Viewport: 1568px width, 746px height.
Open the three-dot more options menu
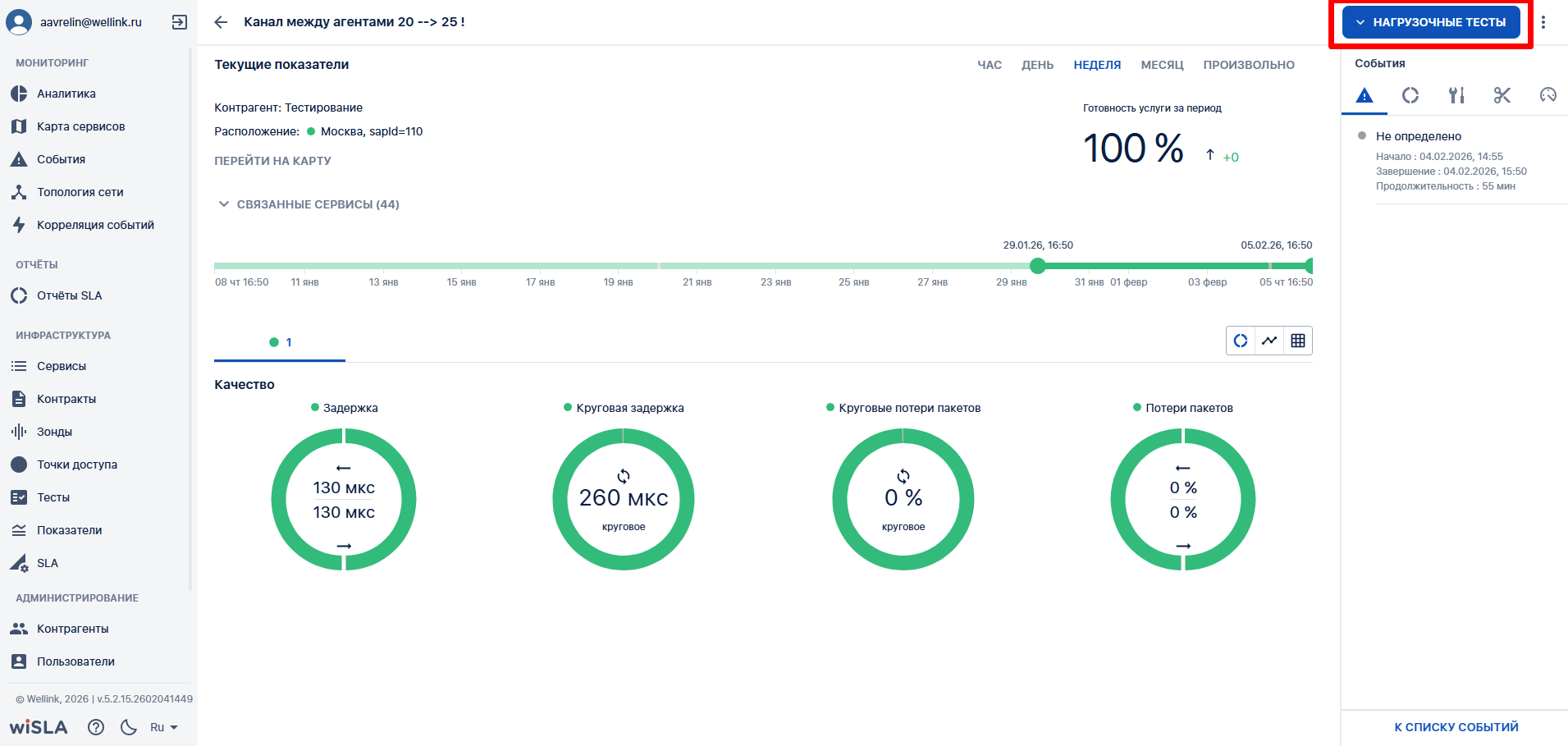[x=1543, y=22]
